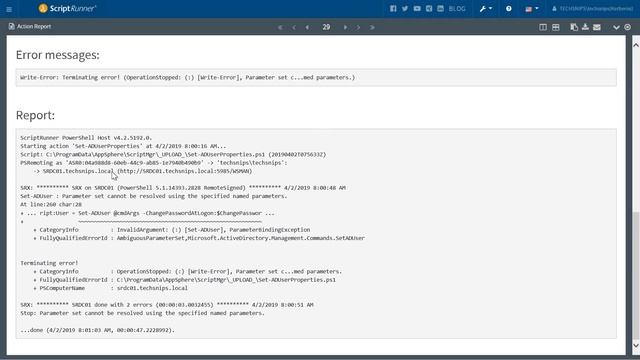The image size is (640, 360).
Task: Click the scrollbar down arrow
Action: pos(636,346)
